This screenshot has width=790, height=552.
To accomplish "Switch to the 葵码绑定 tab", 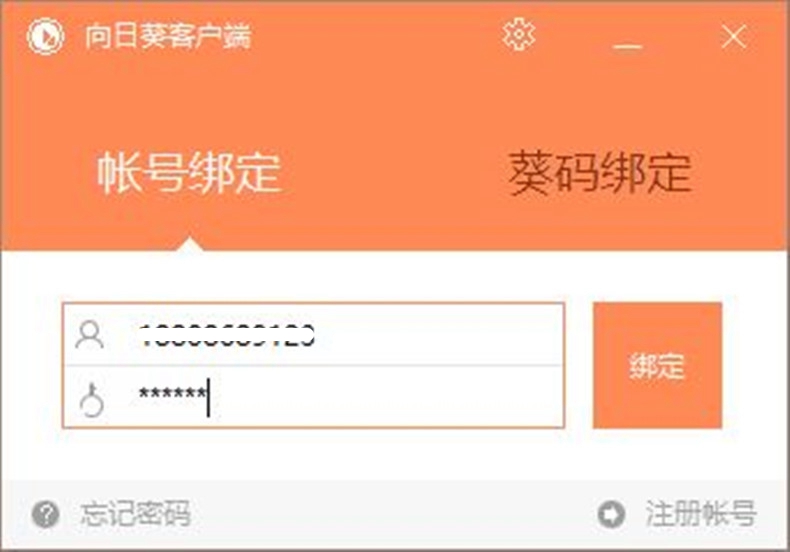I will (x=600, y=173).
